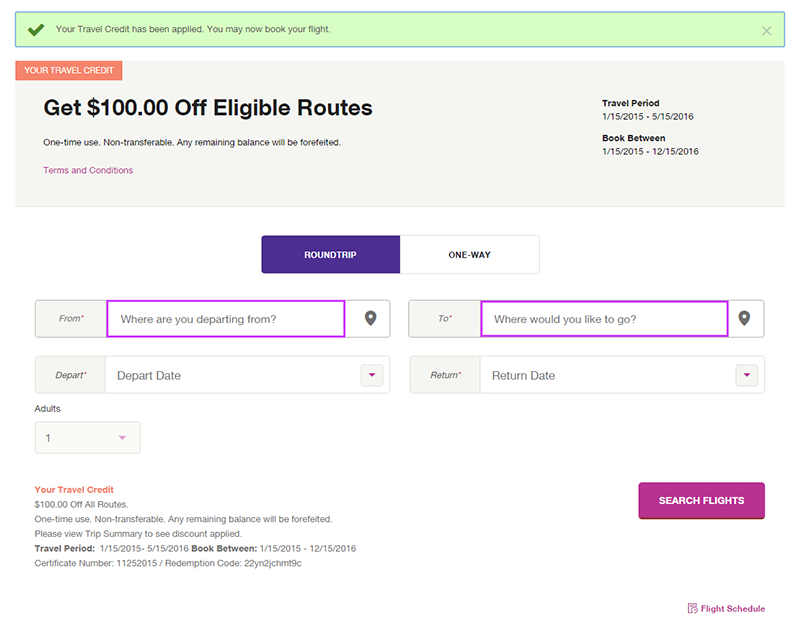The height and width of the screenshot is (641, 800).
Task: Click the Your Travel Credit orange badge
Action: point(69,71)
